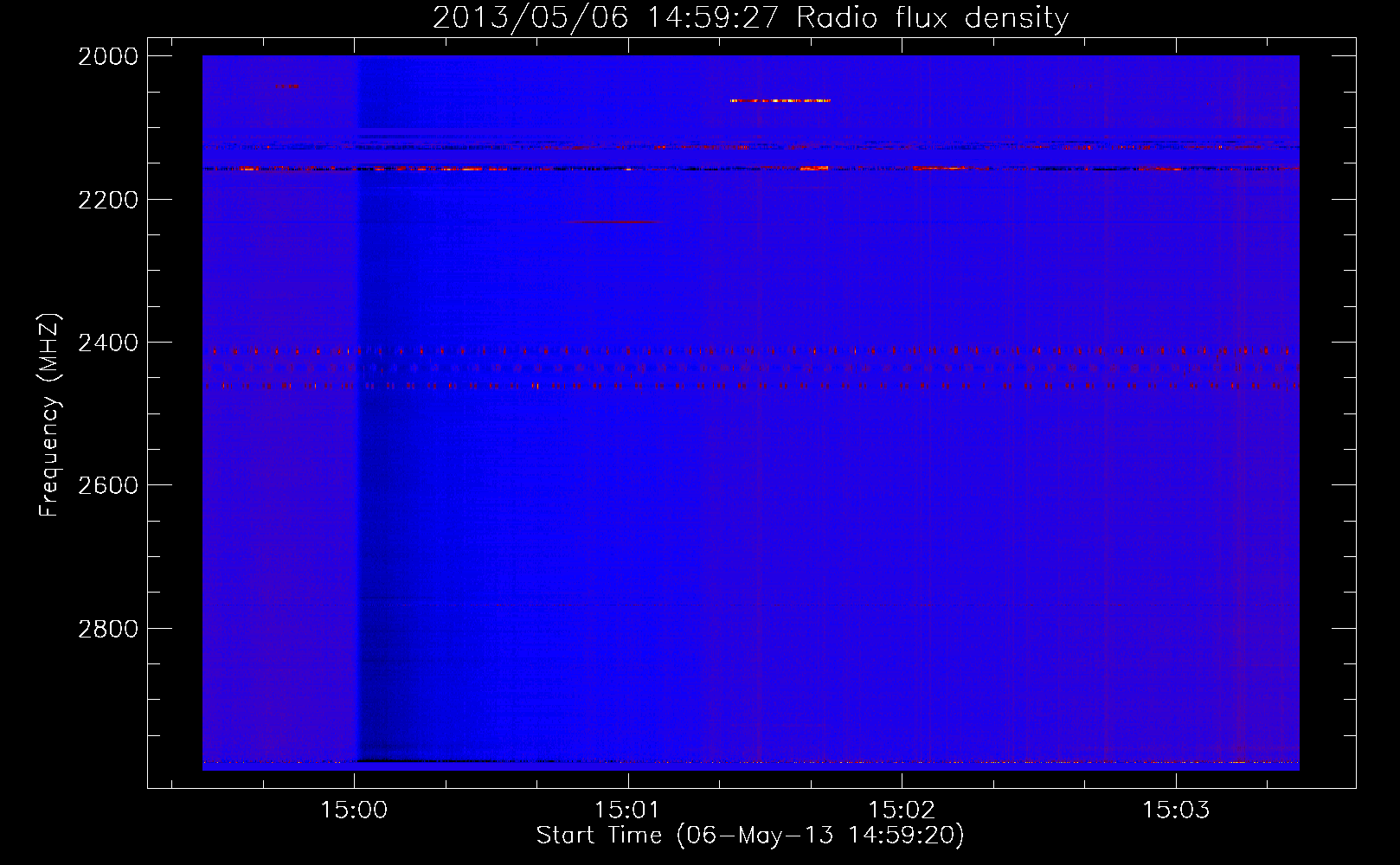Click the 15:02 time tick label
The image size is (1400, 865).
click(902, 811)
